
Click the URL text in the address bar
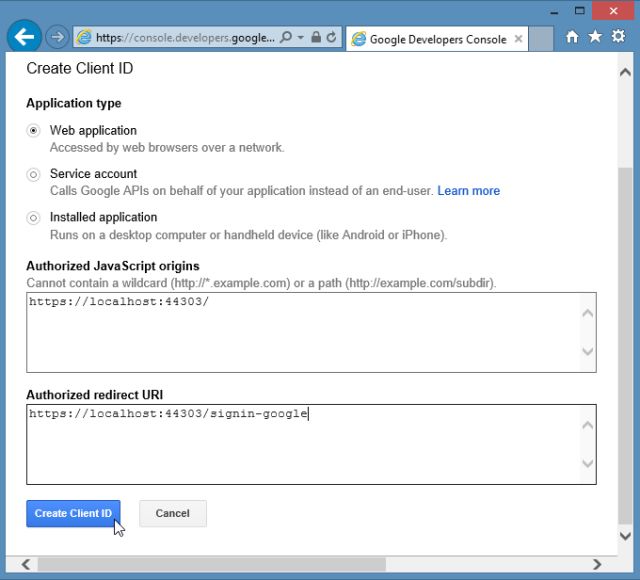click(185, 38)
